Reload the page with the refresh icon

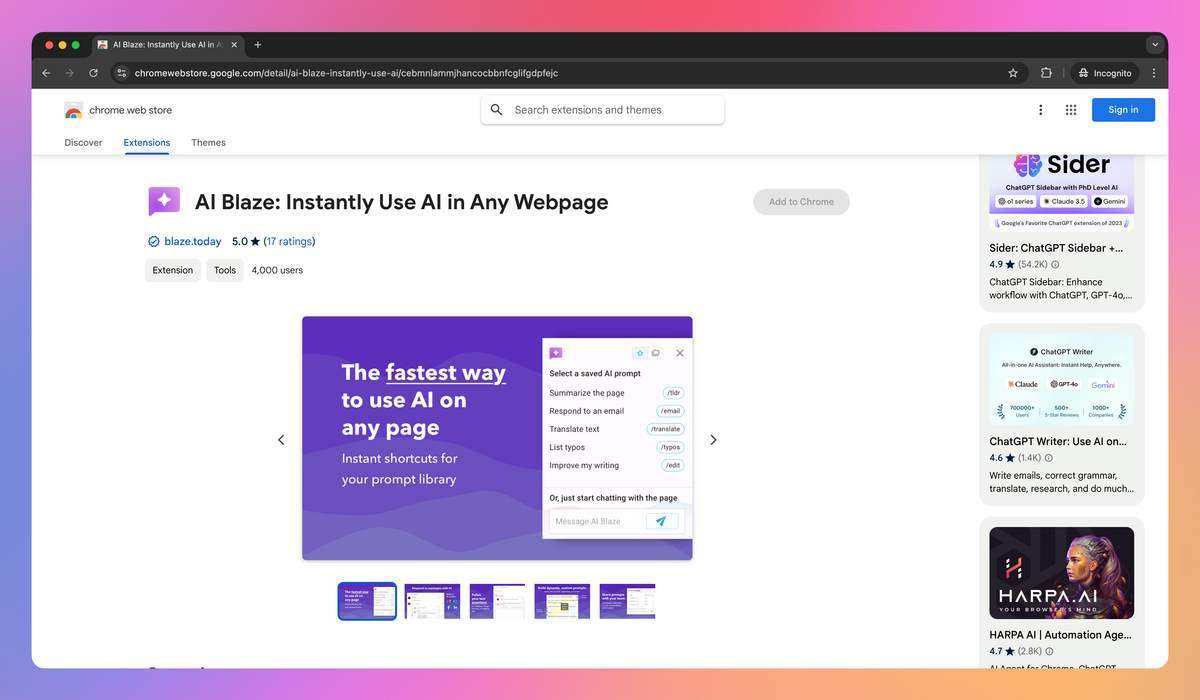(x=94, y=73)
